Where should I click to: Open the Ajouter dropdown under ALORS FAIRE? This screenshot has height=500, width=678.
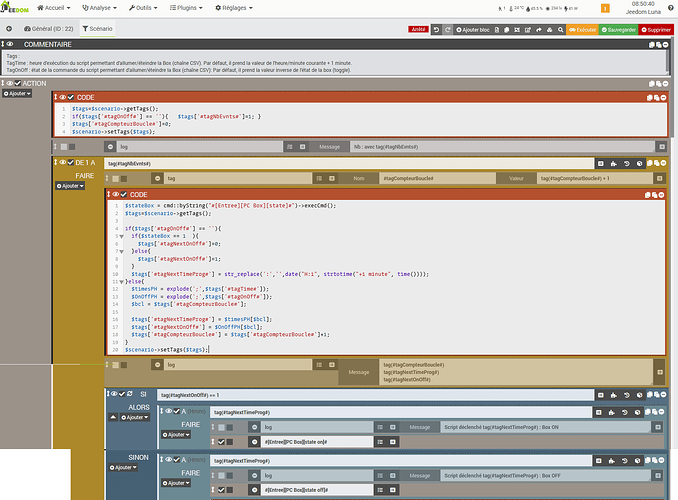pyautogui.click(x=176, y=435)
